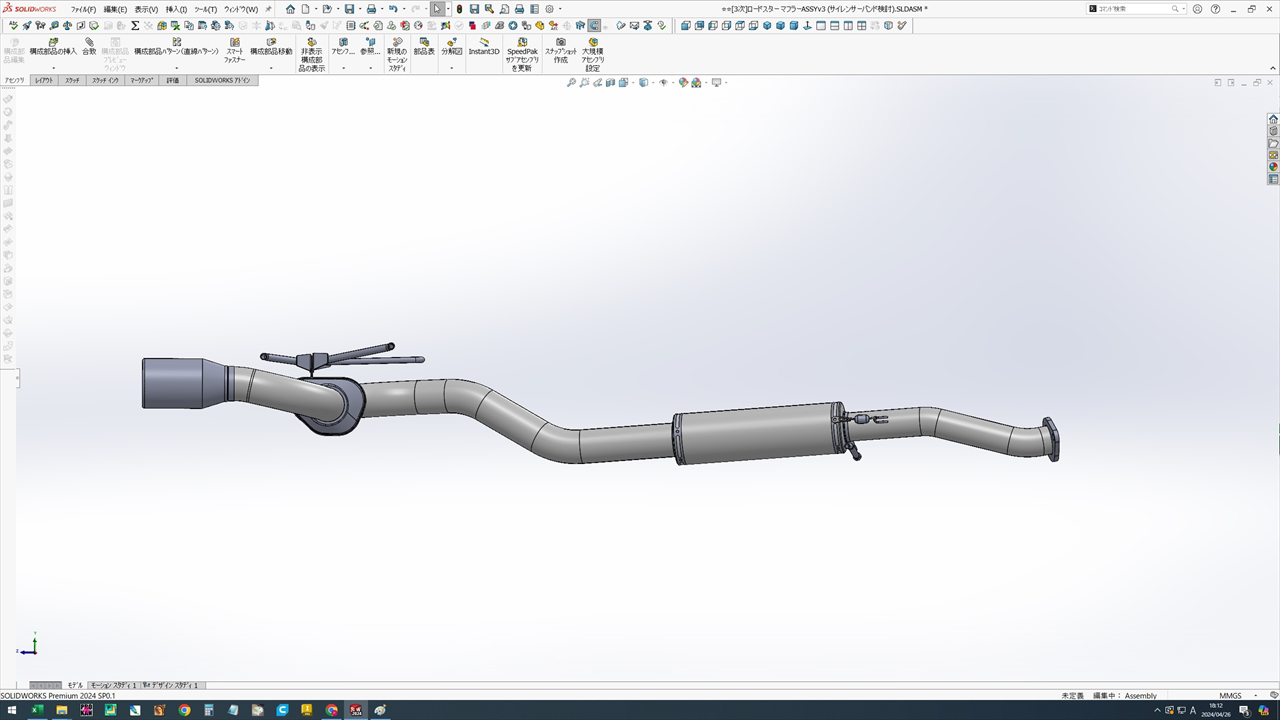Open the Save dropdown arrow

[x=360, y=9]
